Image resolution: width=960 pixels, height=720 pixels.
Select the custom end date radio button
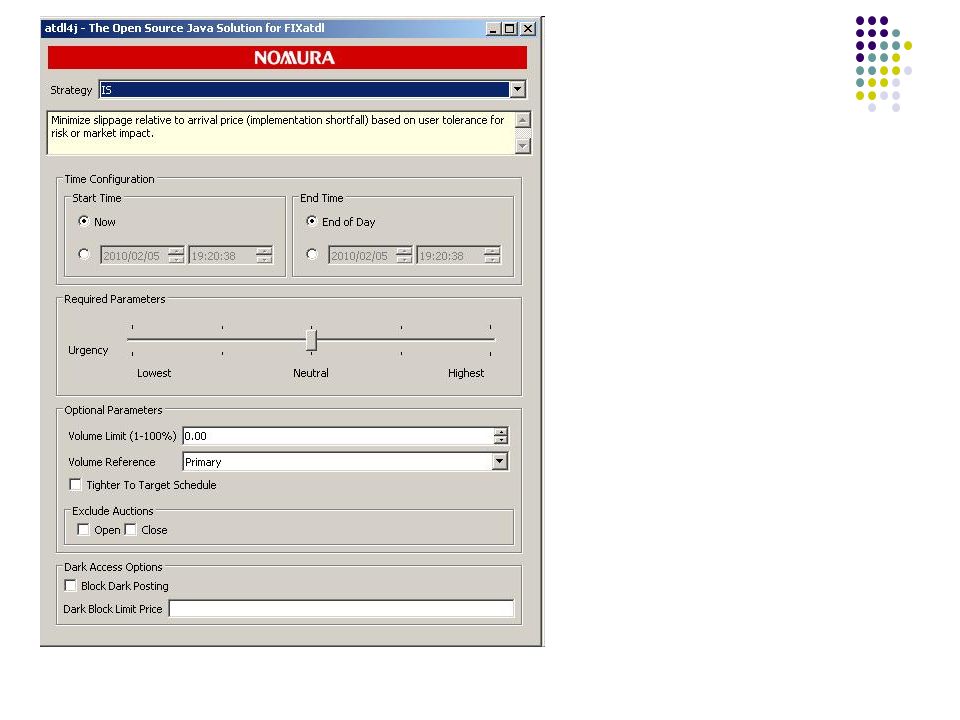pos(312,254)
